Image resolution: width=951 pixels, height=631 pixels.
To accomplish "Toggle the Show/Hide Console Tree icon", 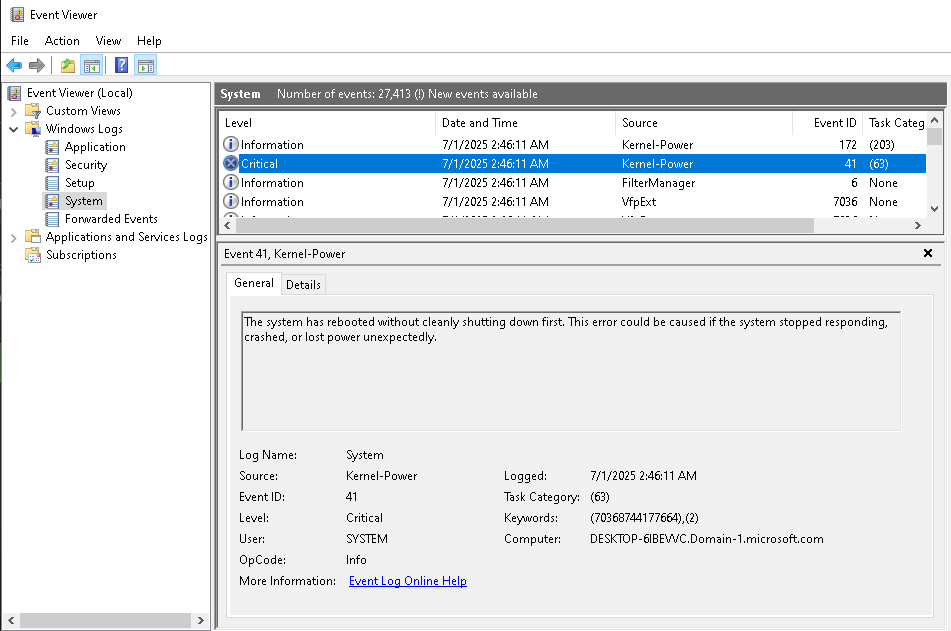I will point(92,65).
